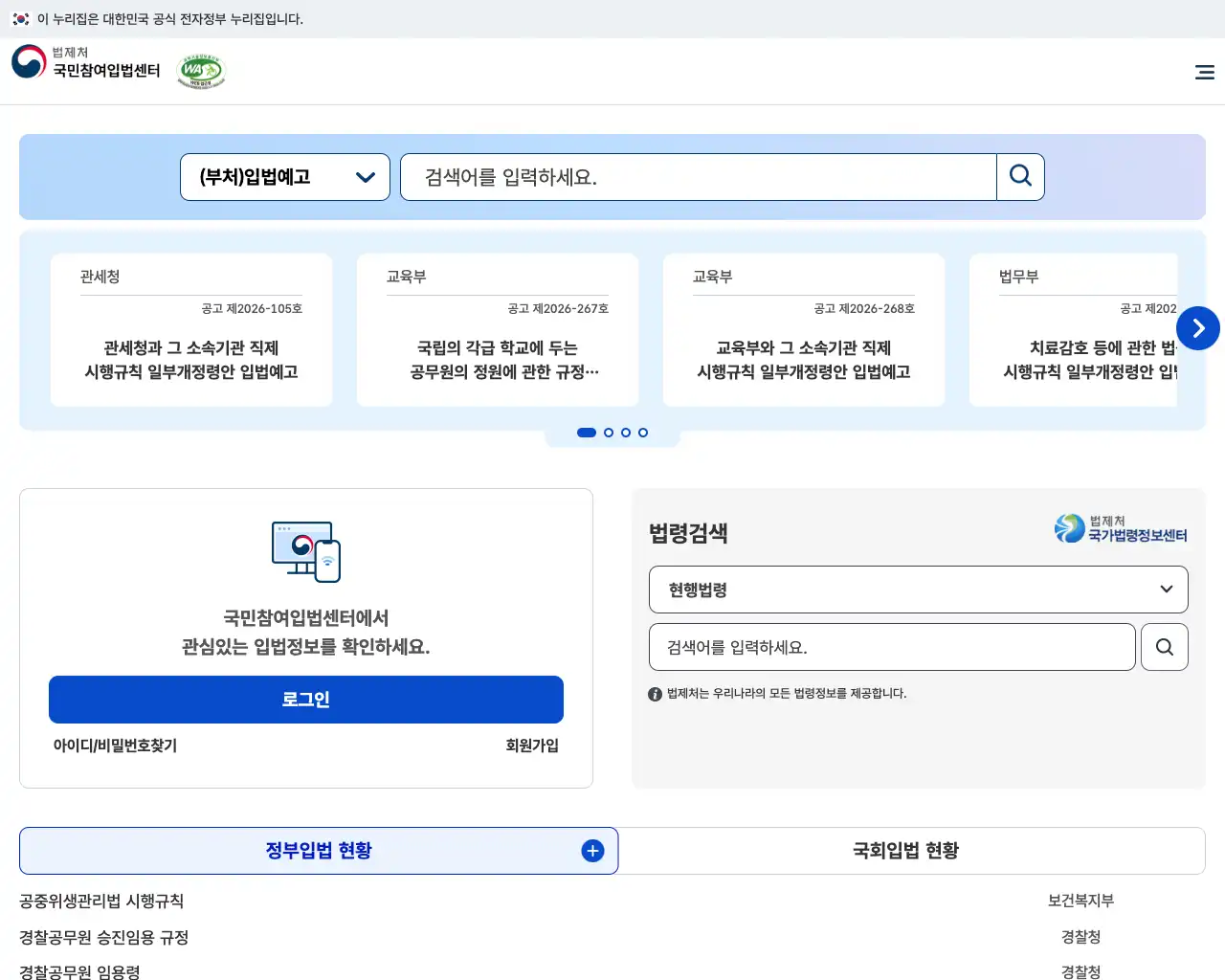Screen dimensions: 1225x980
Task: Open 공중위생관리법 시행규칙 list item
Action: [101, 901]
